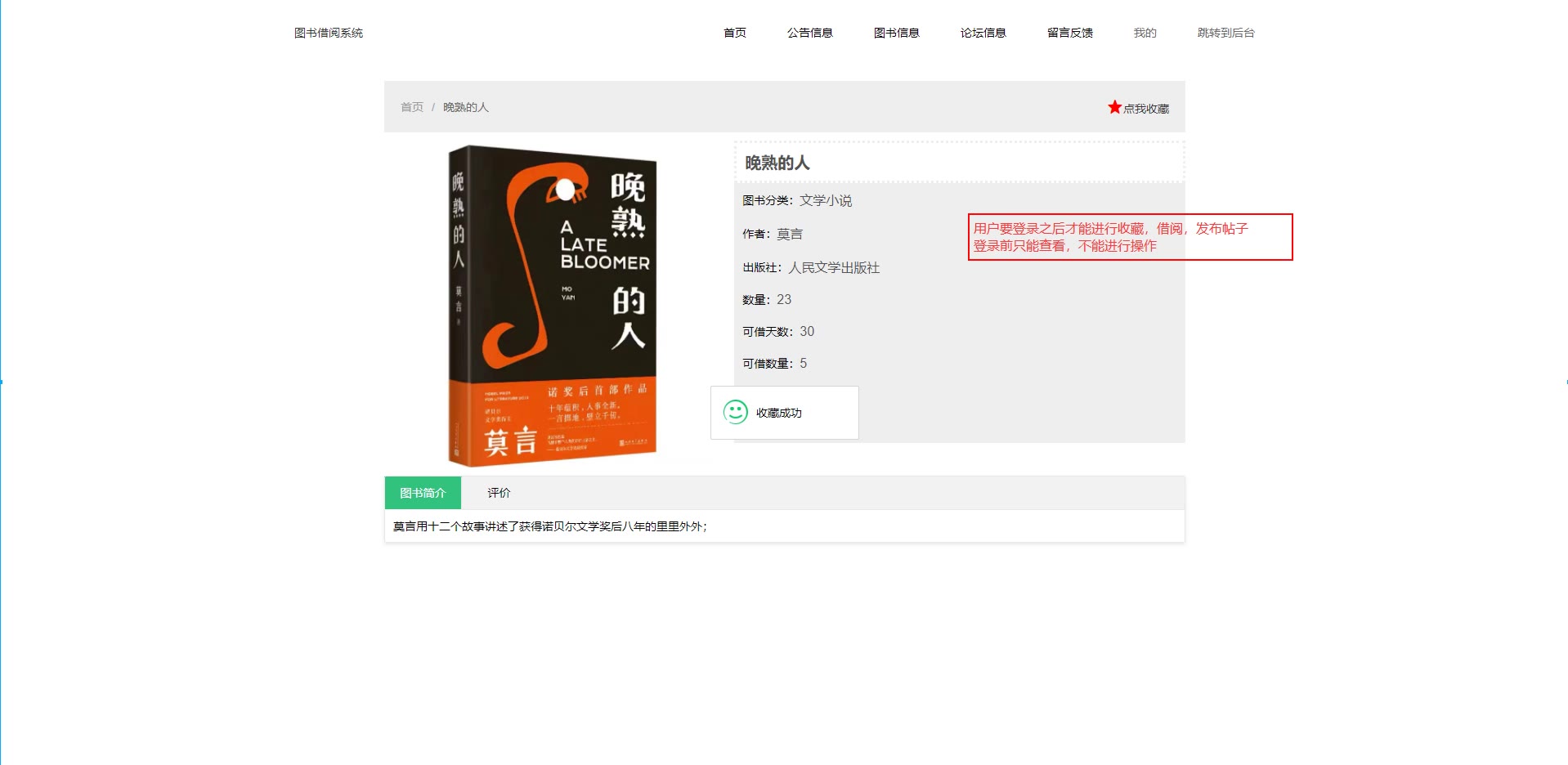The width and height of the screenshot is (1568, 765).
Task: Click the 可借天数: 30 row
Action: tap(778, 331)
